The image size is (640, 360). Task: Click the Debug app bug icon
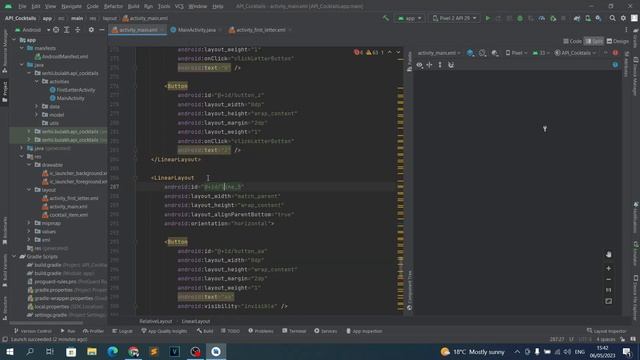click(520, 18)
